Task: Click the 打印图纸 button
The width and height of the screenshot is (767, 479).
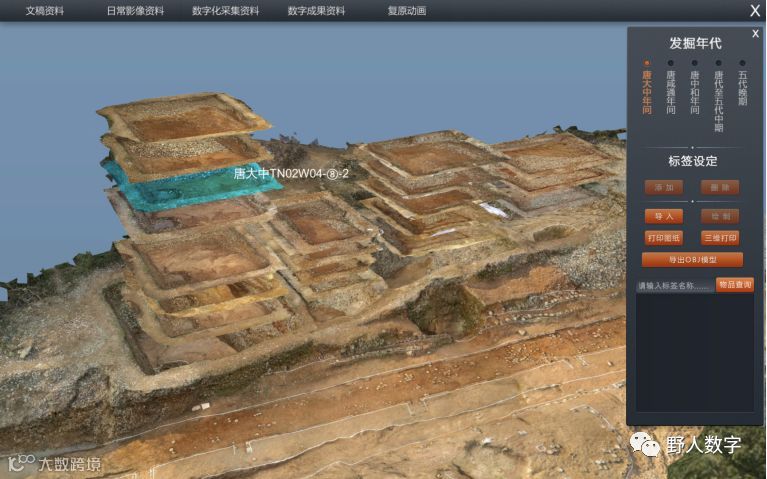Action: coord(664,238)
